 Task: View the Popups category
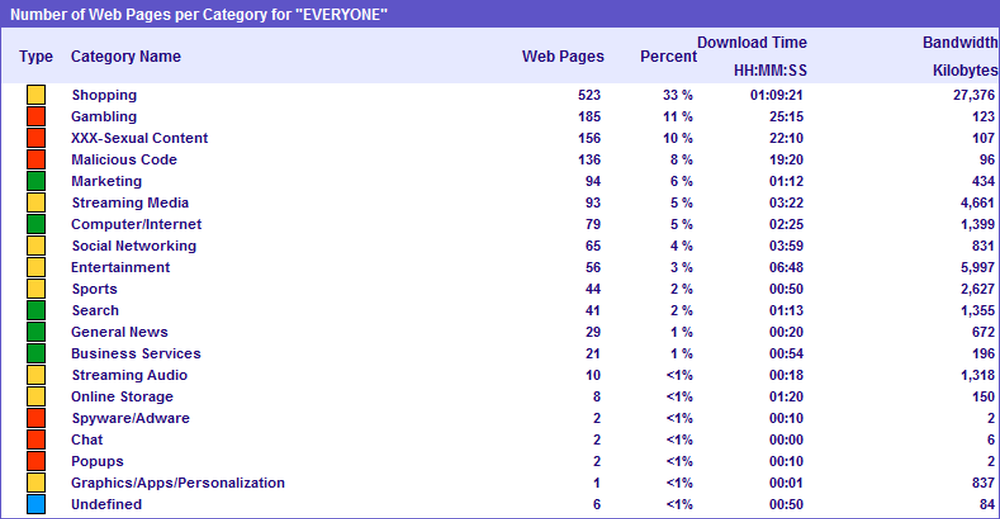97,461
